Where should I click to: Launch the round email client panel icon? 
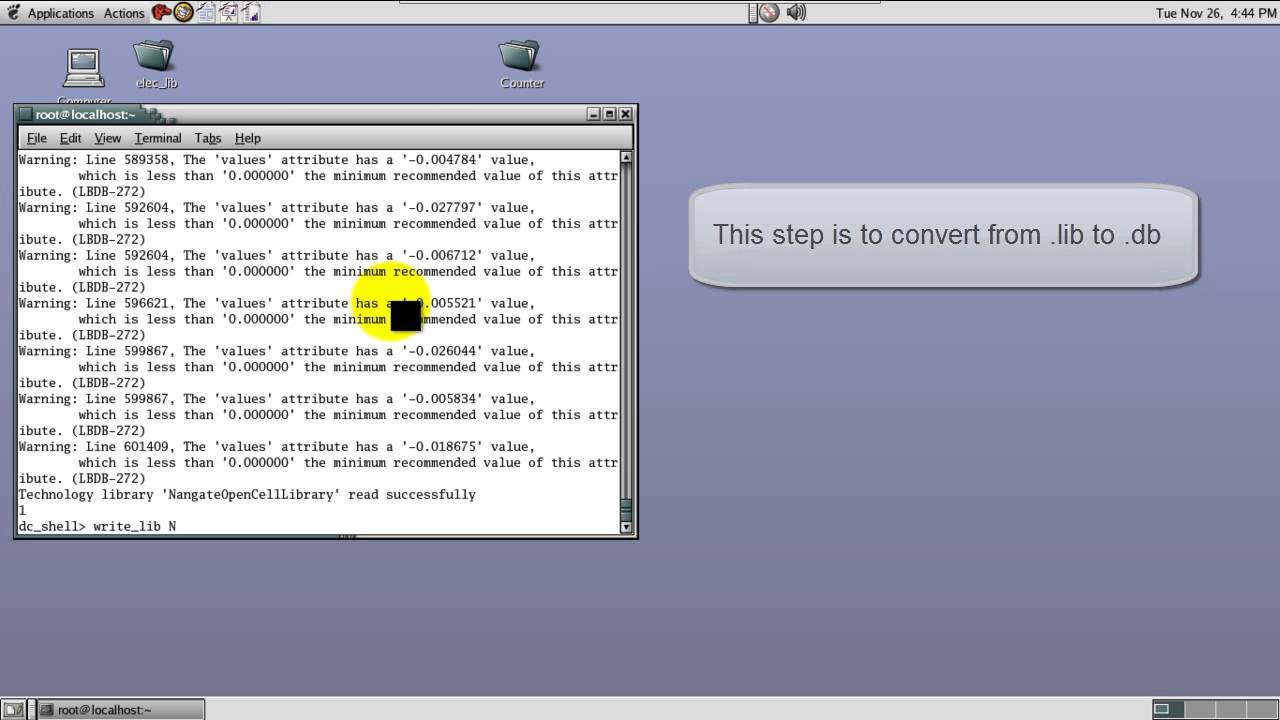(183, 12)
